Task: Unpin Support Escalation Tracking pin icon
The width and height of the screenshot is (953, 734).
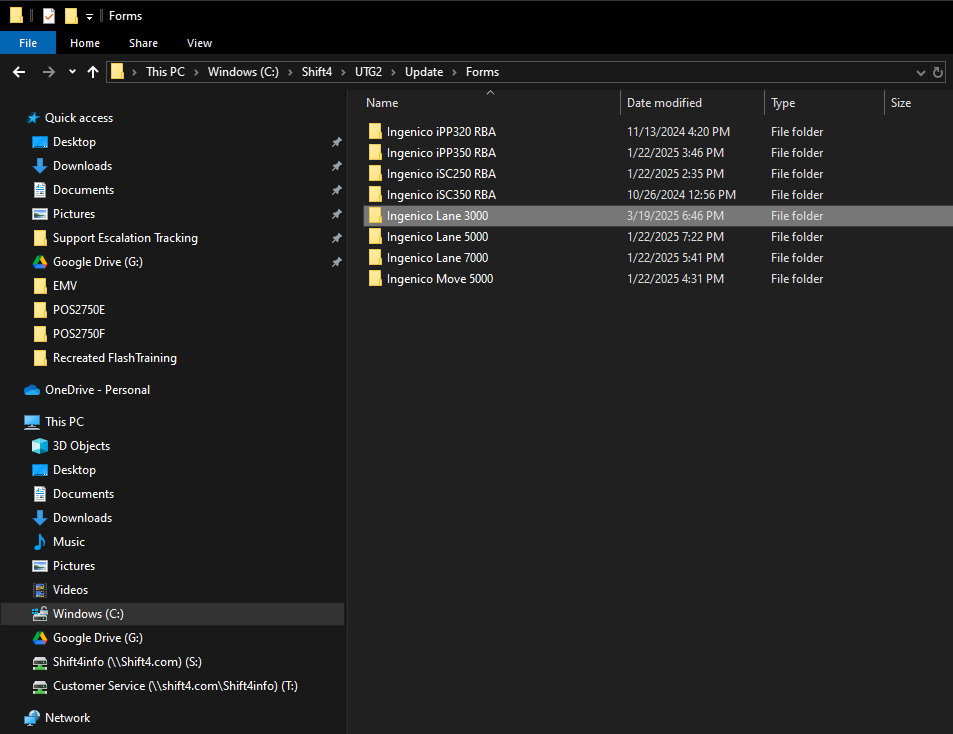Action: pos(336,238)
